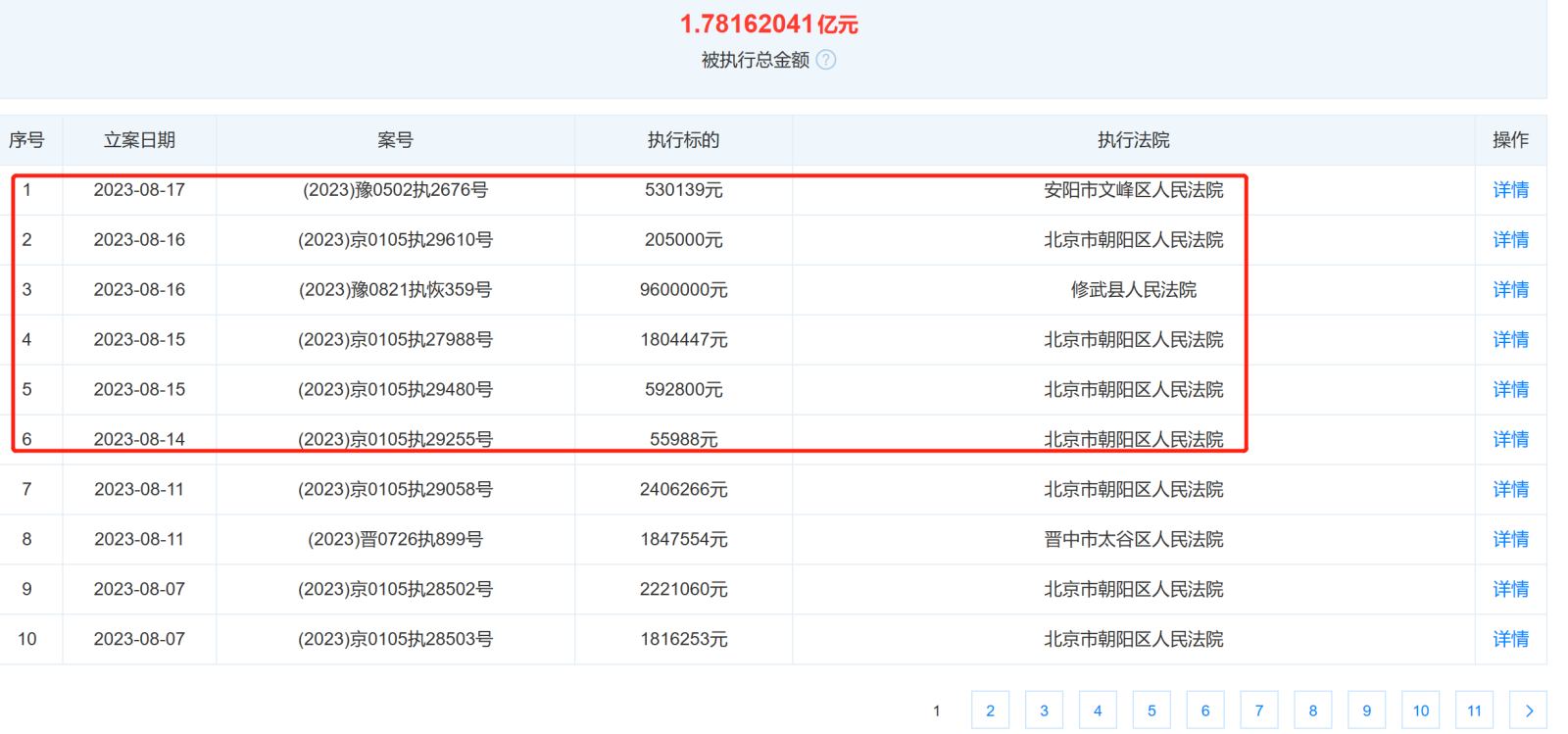Jump to page 5 of results
Image resolution: width=1568 pixels, height=734 pixels.
pos(1151,710)
